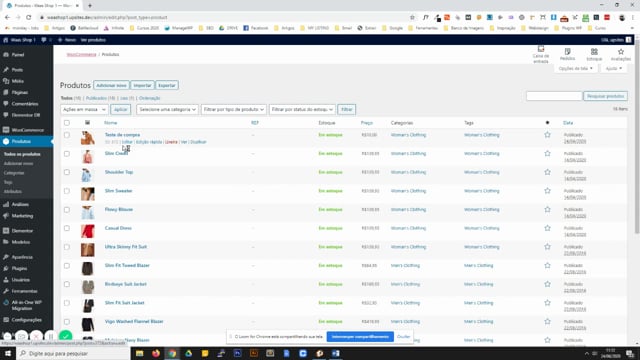The image size is (640, 360).
Task: Open the Plugins sidebar menu item
Action: tap(19, 268)
